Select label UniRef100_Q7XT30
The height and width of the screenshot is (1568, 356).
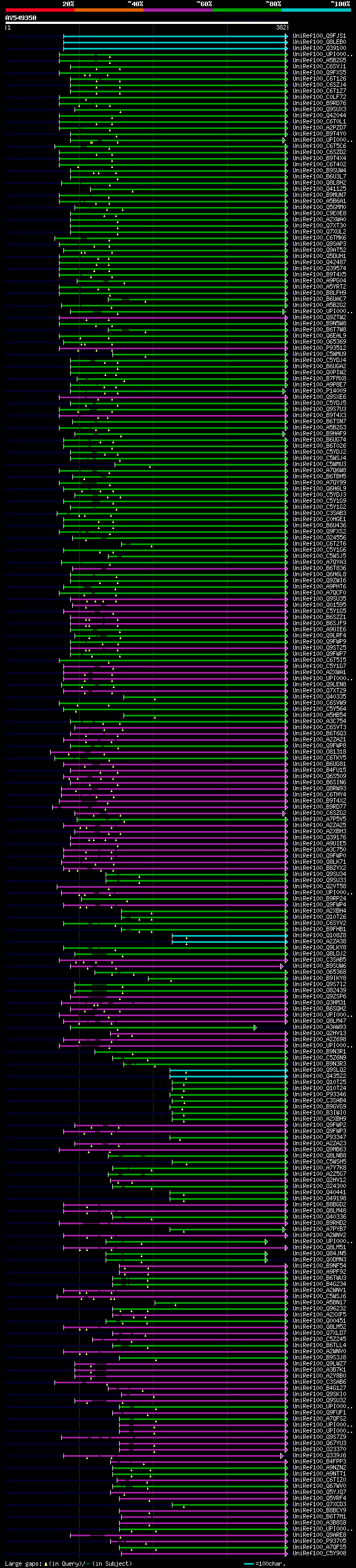pyautogui.click(x=319, y=225)
